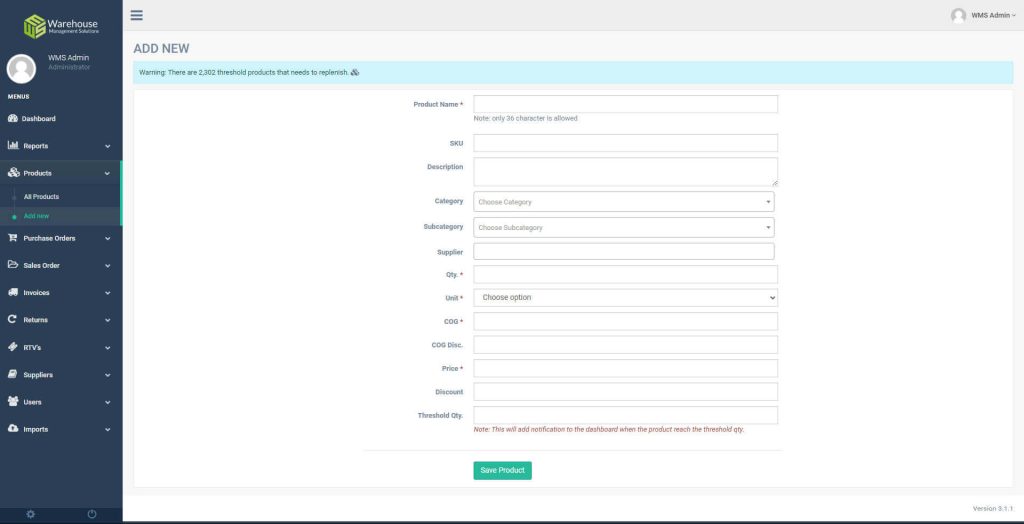Click the Invoices truck icon
Viewport: 1024px width, 524px height.
pyautogui.click(x=13, y=293)
